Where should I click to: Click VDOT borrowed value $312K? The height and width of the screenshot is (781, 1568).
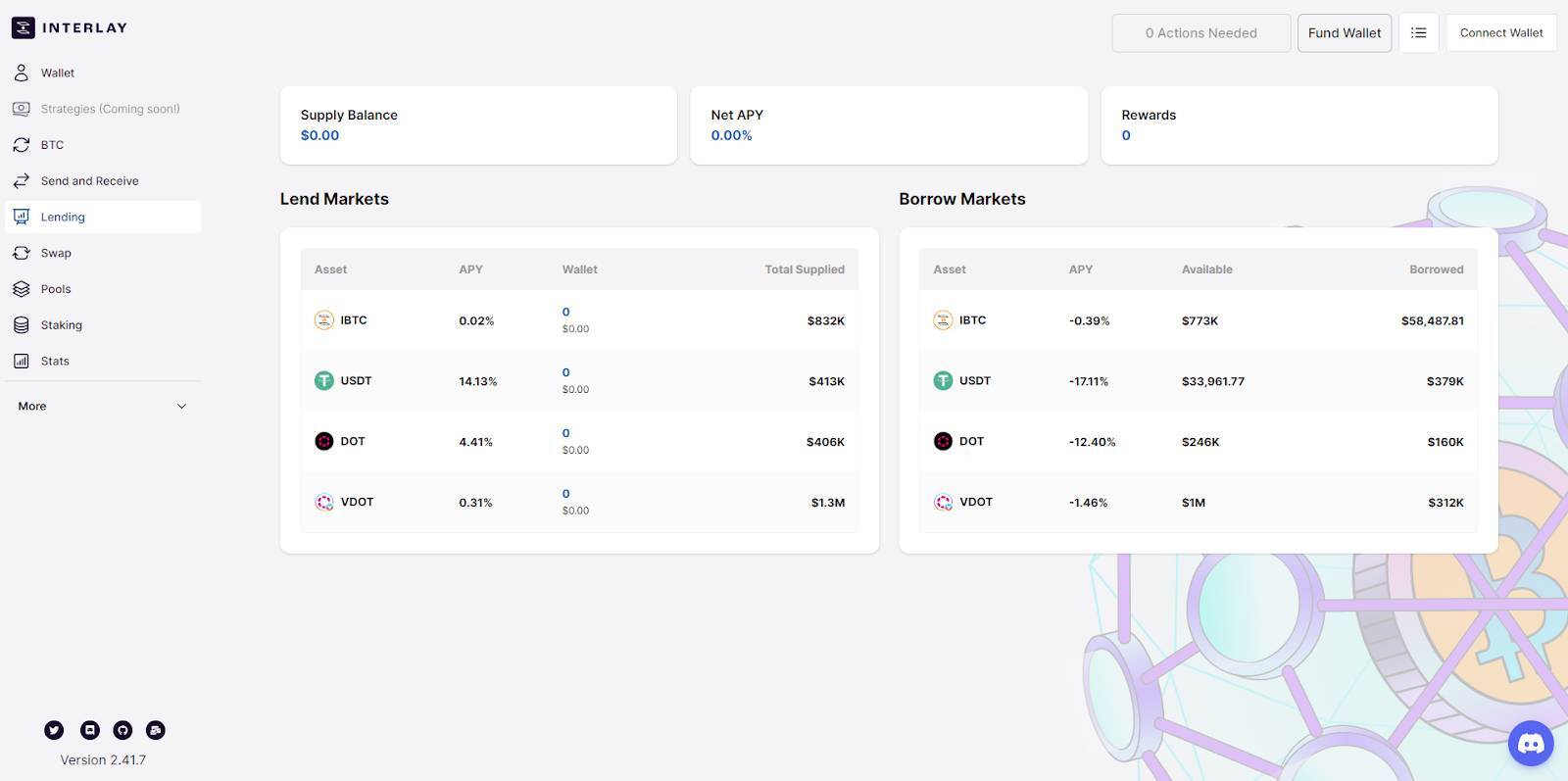pyautogui.click(x=1445, y=503)
